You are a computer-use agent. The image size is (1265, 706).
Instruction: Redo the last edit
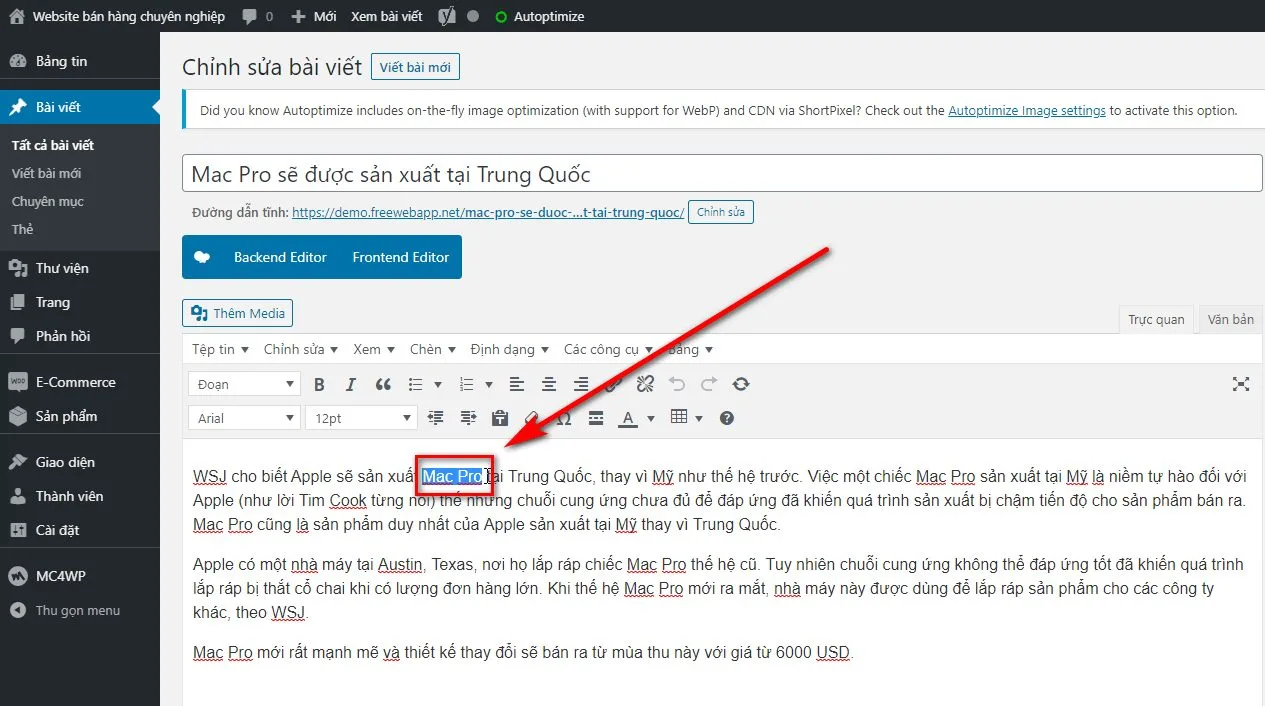709,384
